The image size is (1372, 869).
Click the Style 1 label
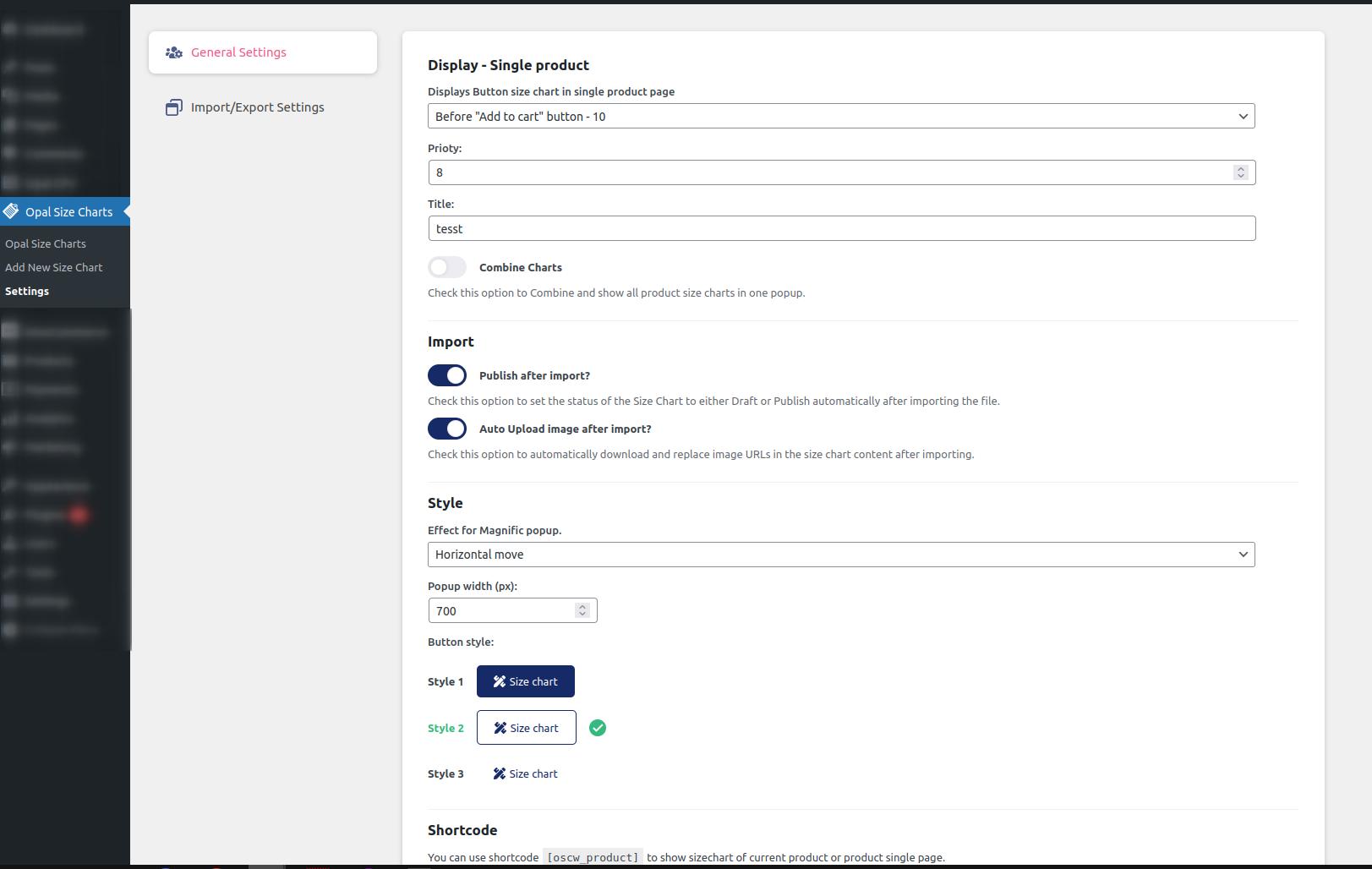point(445,681)
